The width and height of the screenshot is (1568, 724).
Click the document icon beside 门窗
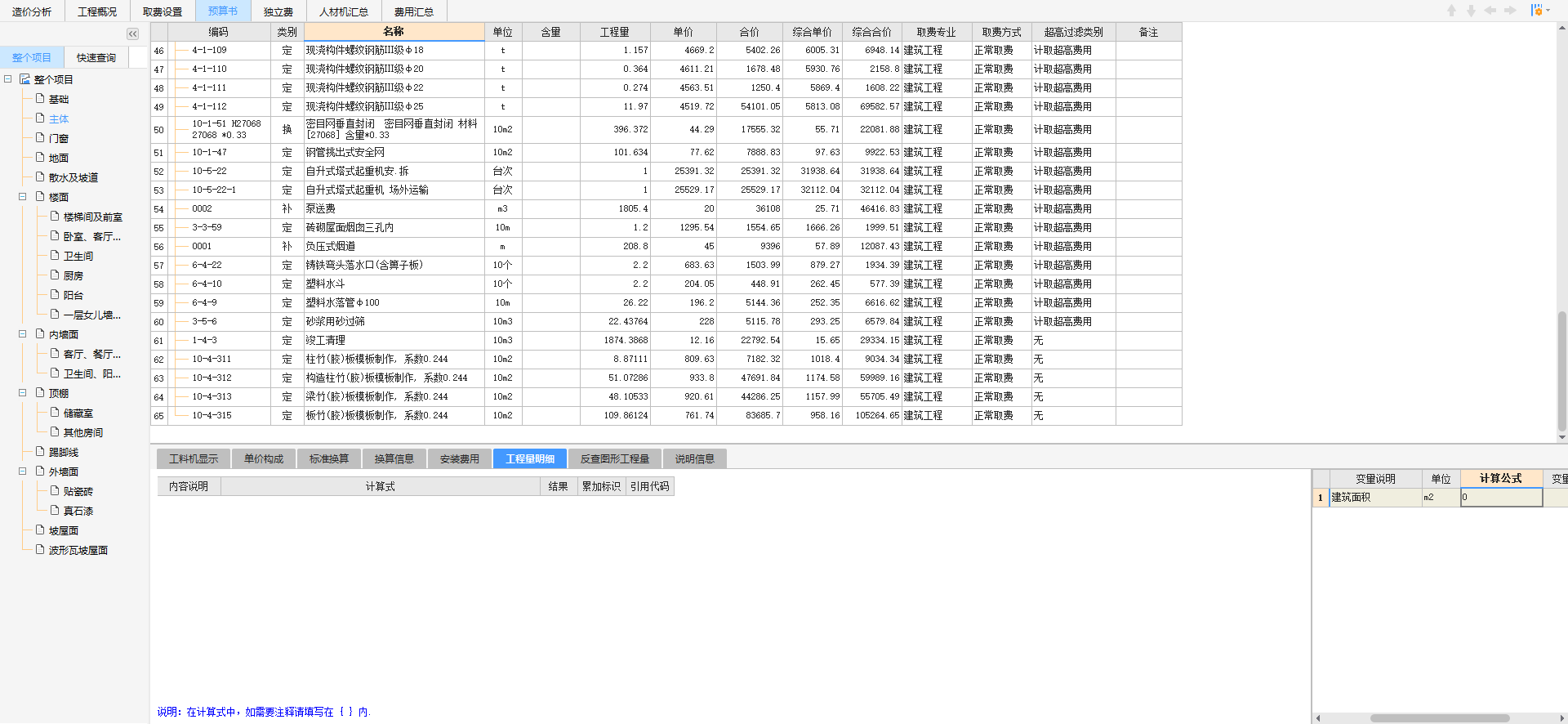pos(39,138)
